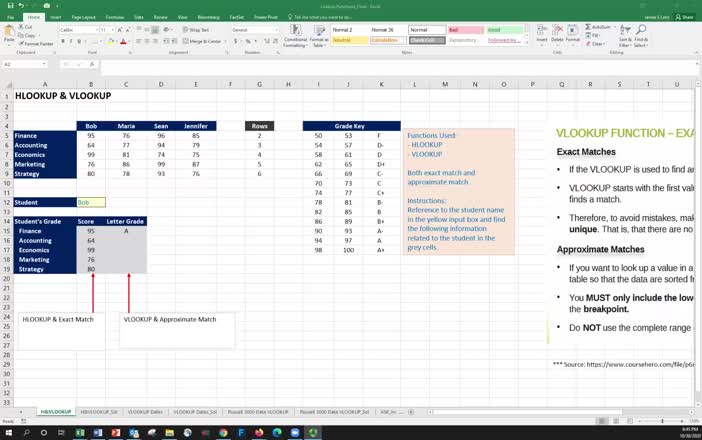Switch to the Review tab
This screenshot has width=702, height=440.
click(160, 17)
